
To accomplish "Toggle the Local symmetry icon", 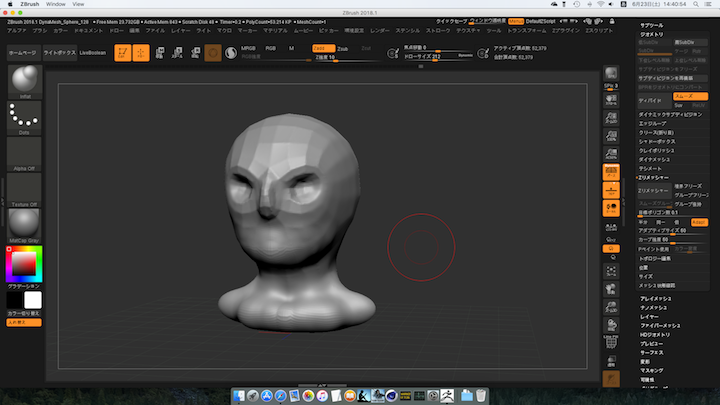I will pos(611,208).
